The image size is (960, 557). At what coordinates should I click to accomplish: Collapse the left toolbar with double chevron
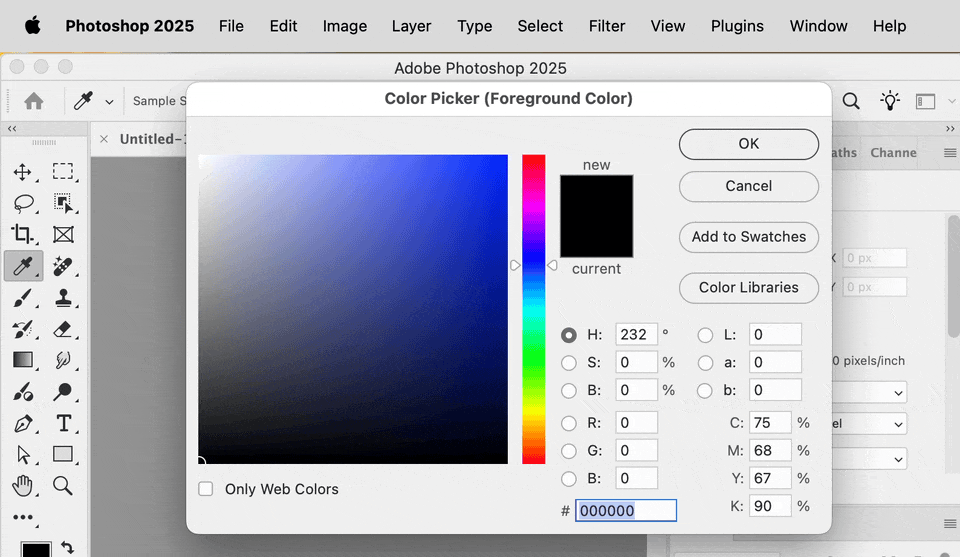[x=12, y=129]
